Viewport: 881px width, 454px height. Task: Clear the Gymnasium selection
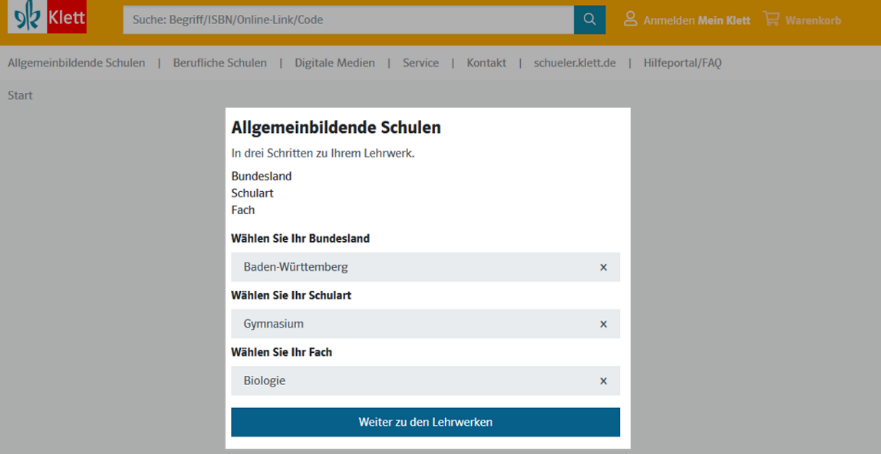tap(603, 324)
